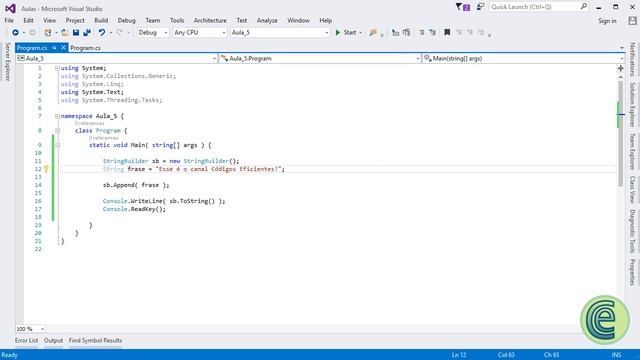Open the Tools menu

(x=177, y=20)
